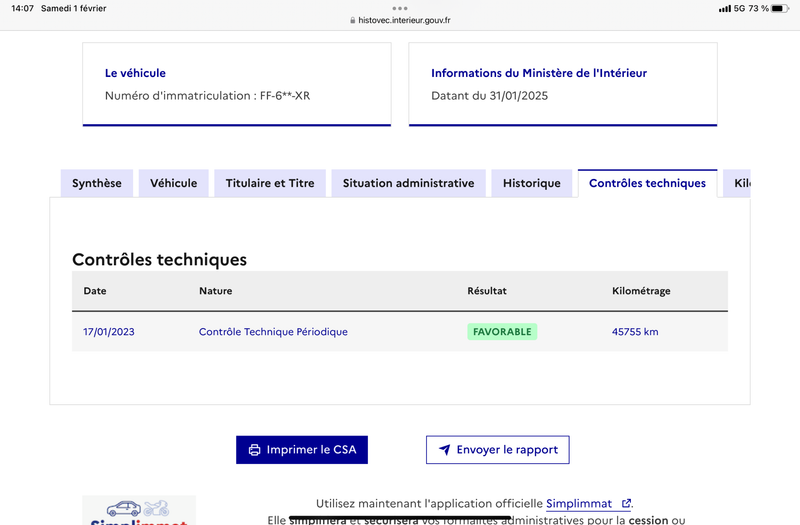The image size is (800, 525).
Task: Tap the histovec.interieur.gouv.fr address
Action: coord(404,20)
